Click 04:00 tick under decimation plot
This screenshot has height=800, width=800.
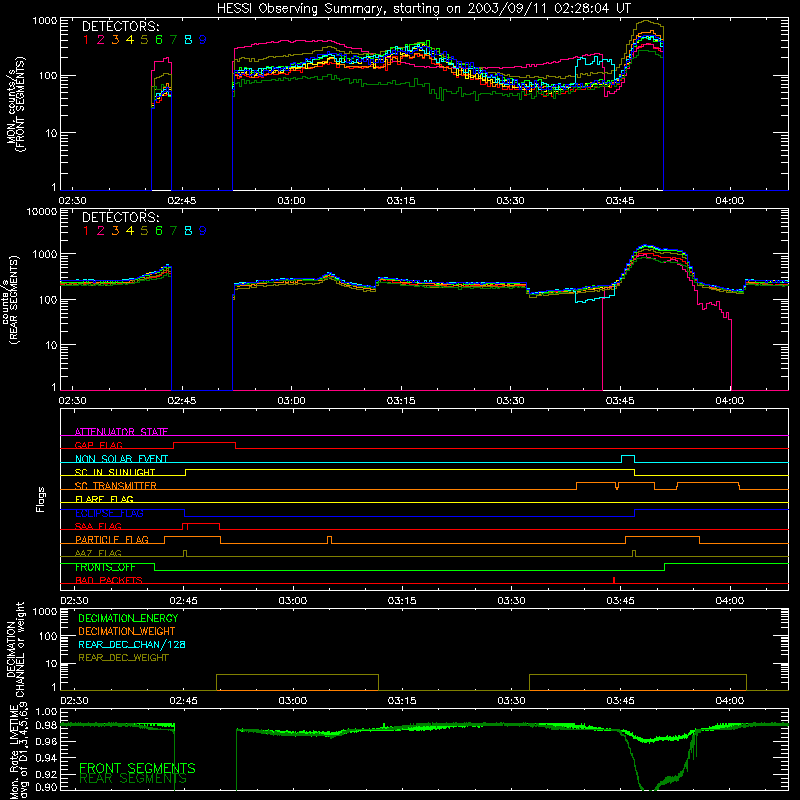point(730,701)
